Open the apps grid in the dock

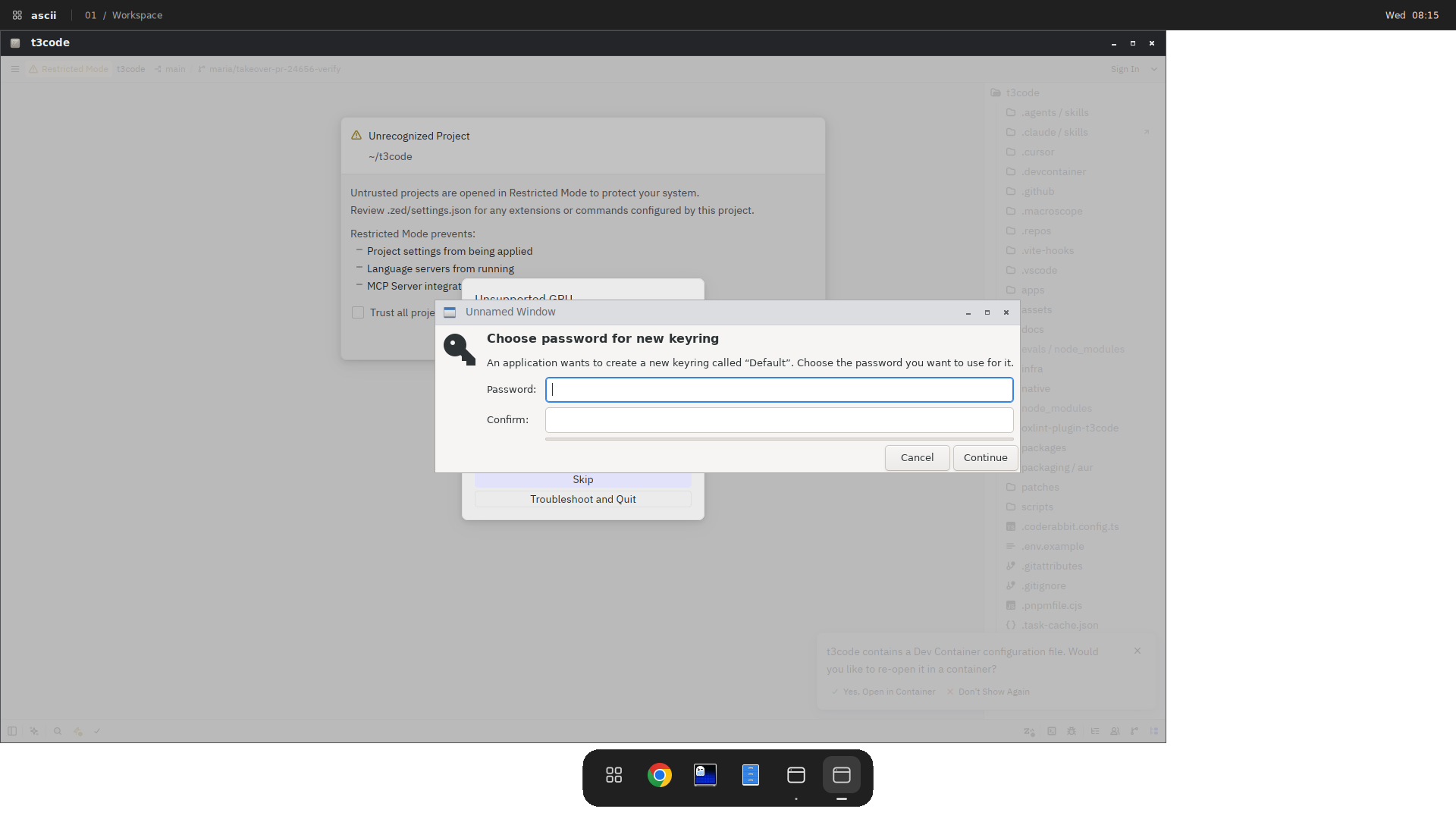(x=614, y=775)
